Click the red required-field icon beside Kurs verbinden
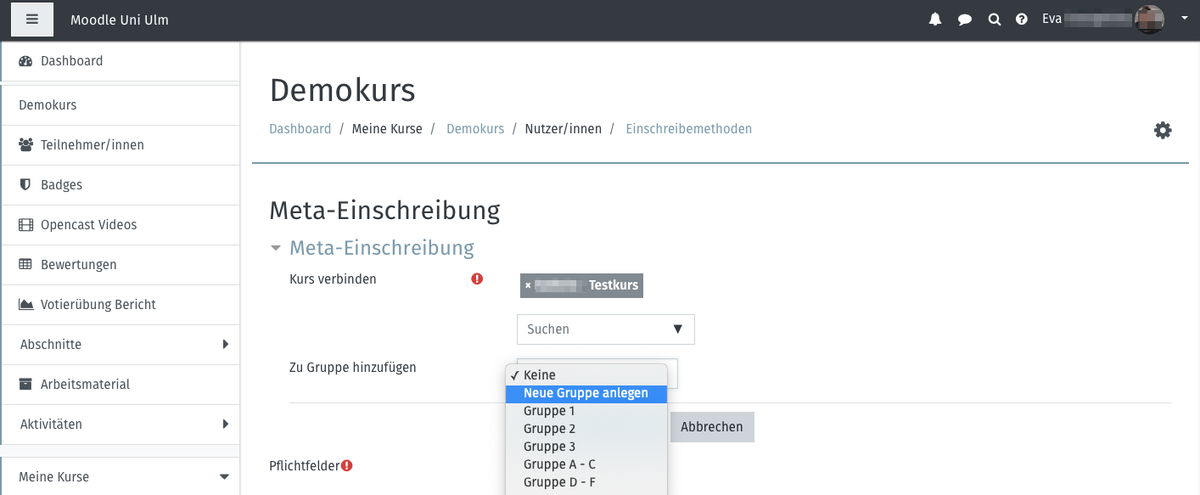Viewport: 1200px width, 495px height. pos(477,280)
